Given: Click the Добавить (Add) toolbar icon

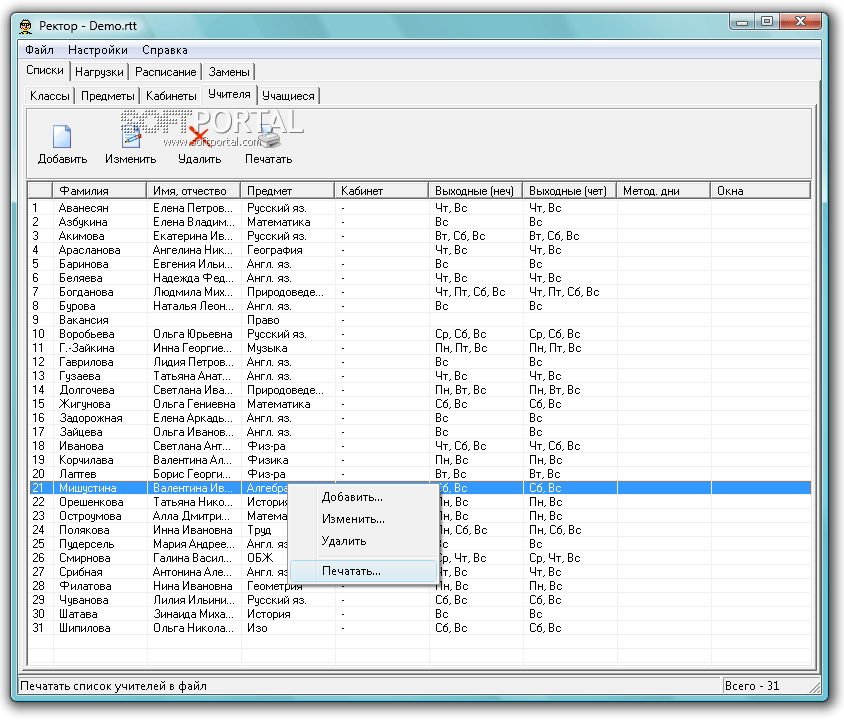Looking at the screenshot, I should click(62, 137).
